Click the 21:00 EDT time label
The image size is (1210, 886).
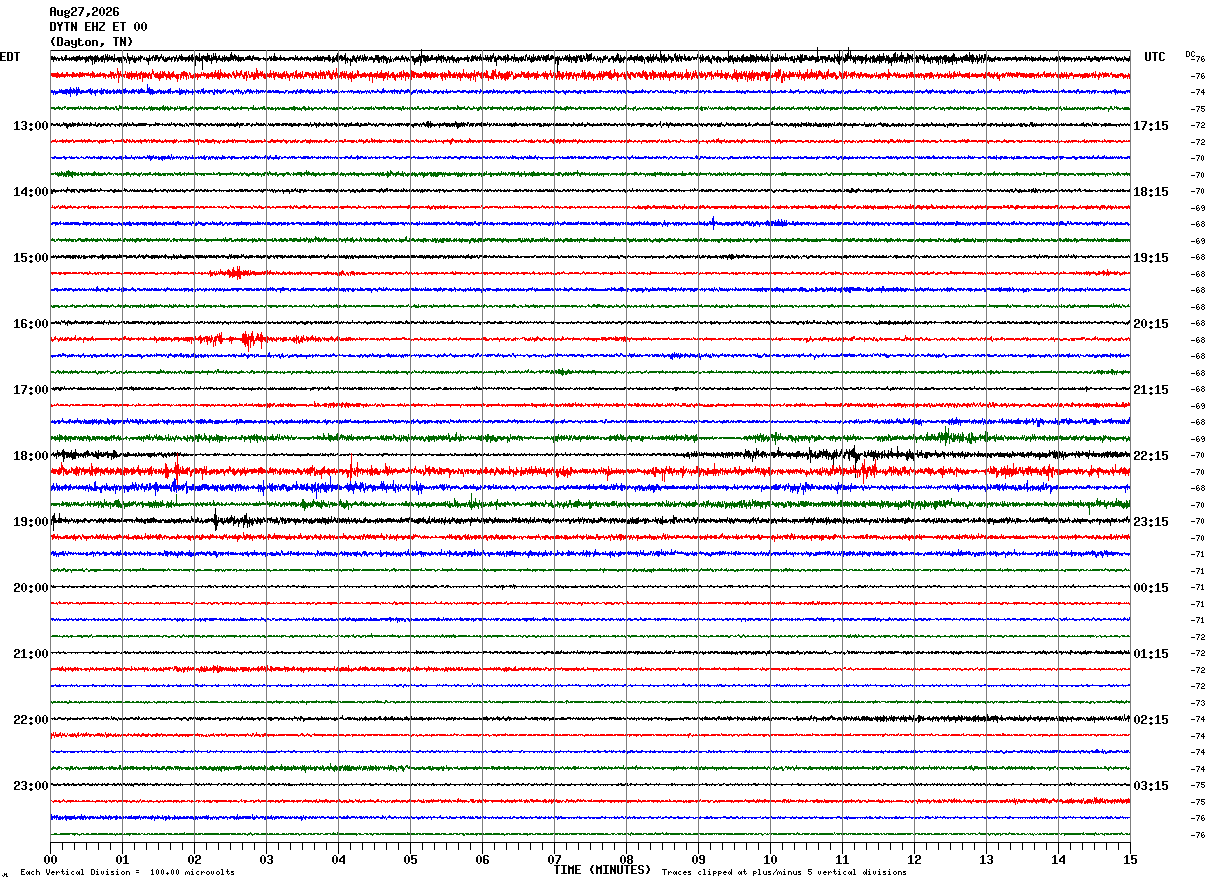click(31, 654)
